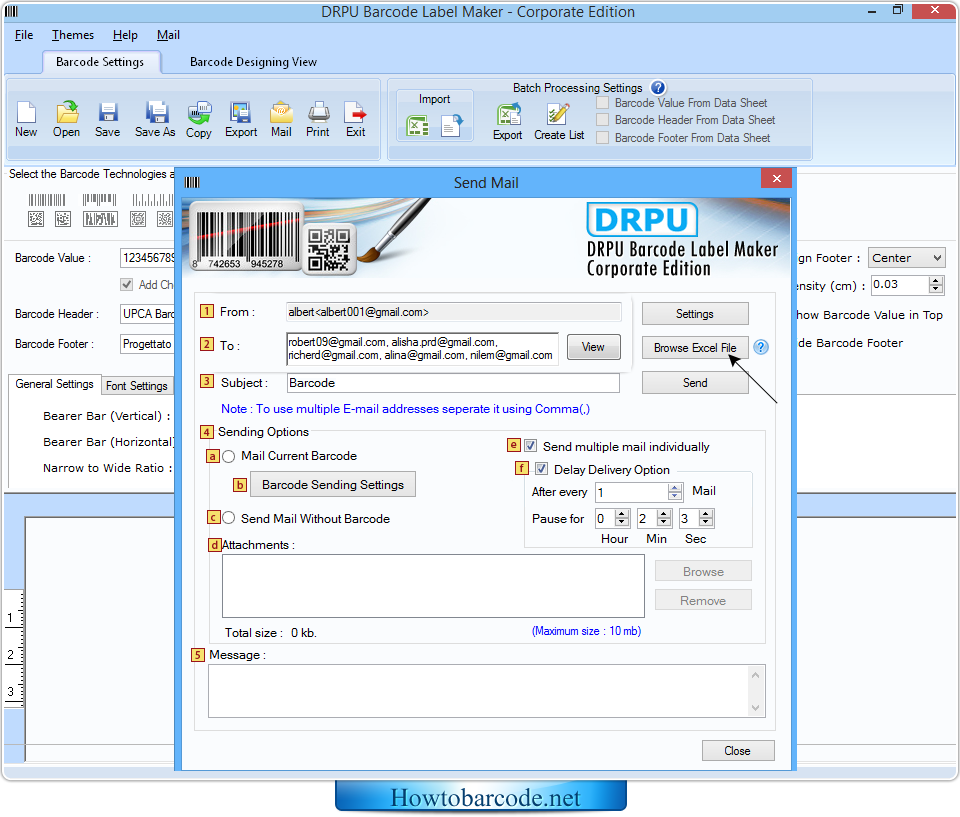Screen dimensions: 960x817
Task: Click the New toolbar icon
Action: 26,119
